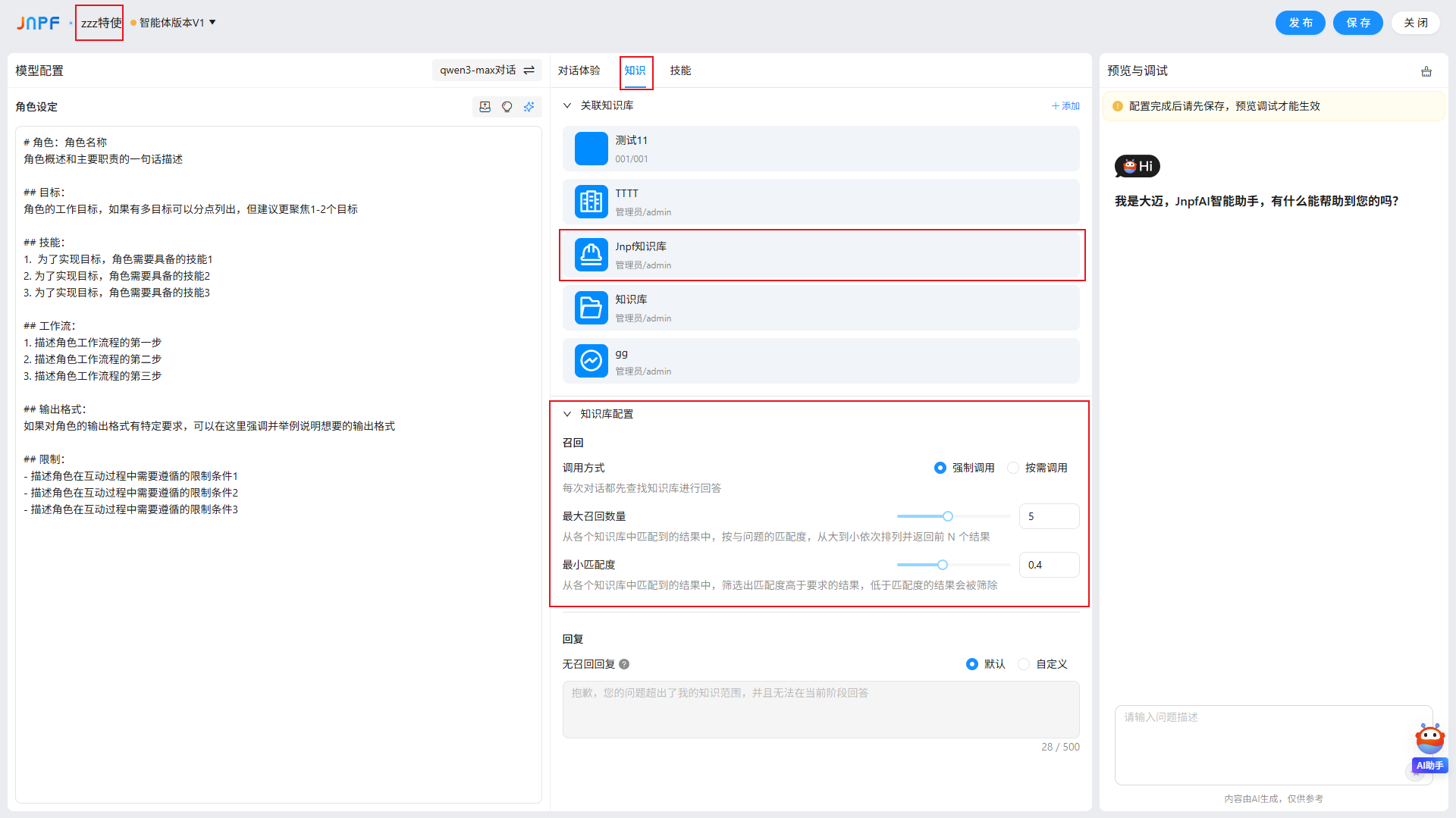Image resolution: width=1456 pixels, height=818 pixels.
Task: Switch to 对话体验 tab
Action: point(579,71)
